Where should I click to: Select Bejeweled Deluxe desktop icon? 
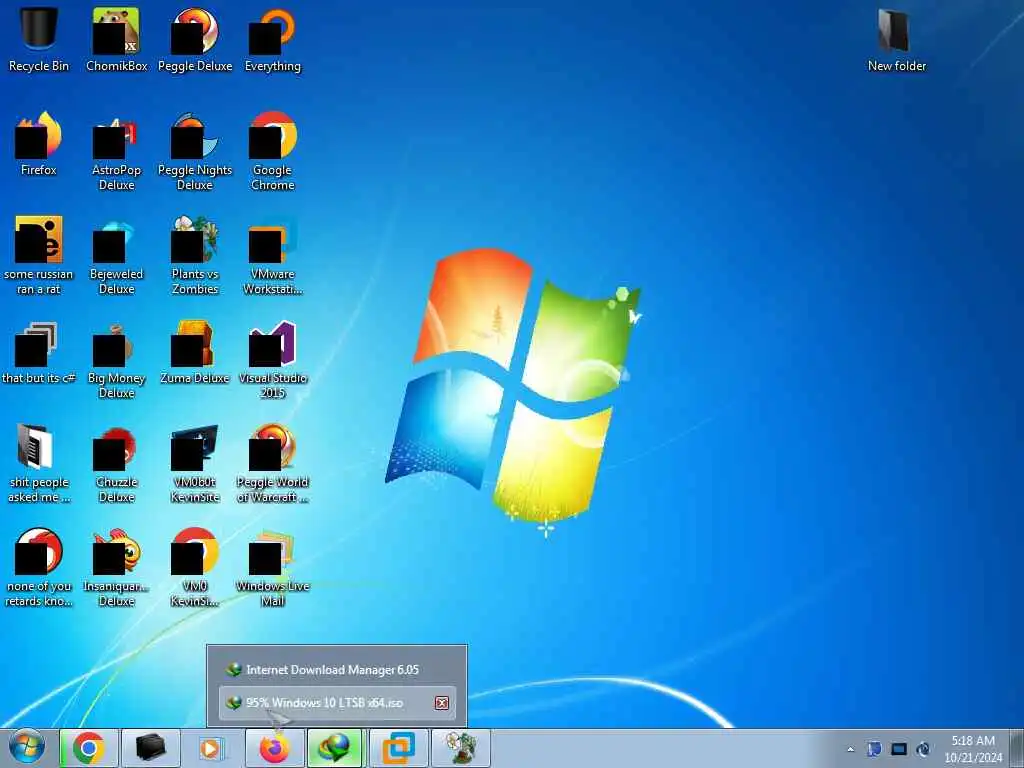[116, 255]
